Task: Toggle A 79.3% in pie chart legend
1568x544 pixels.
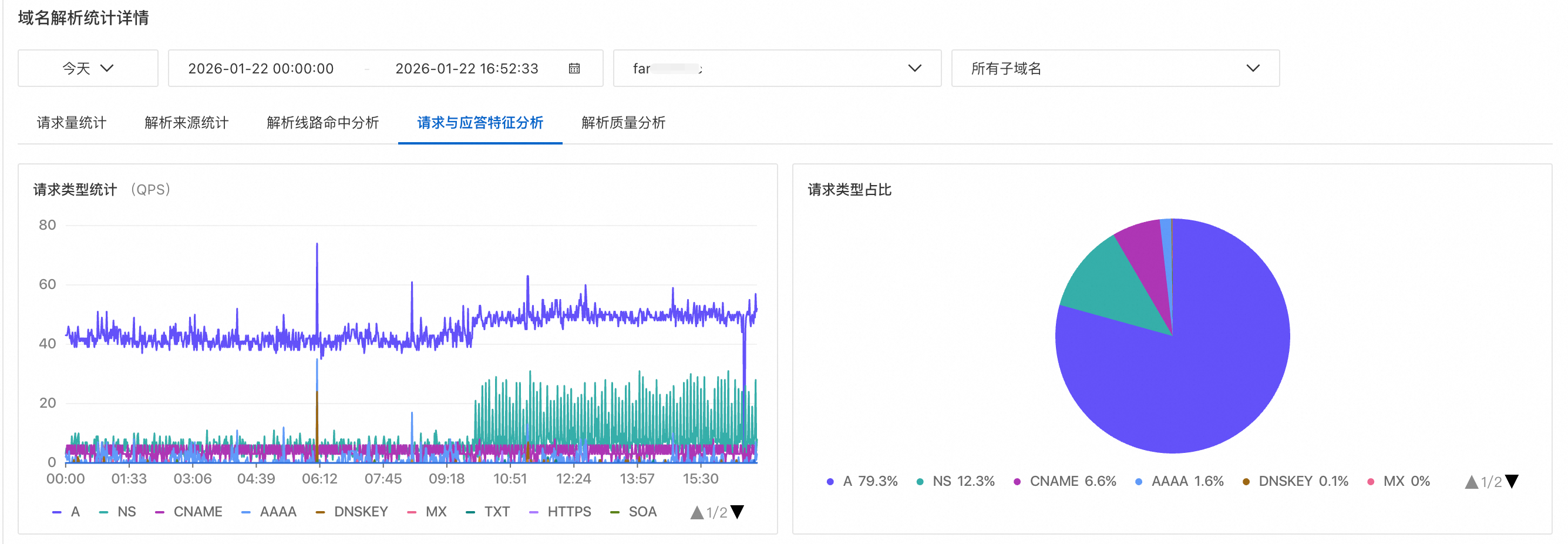Action: pos(862,481)
